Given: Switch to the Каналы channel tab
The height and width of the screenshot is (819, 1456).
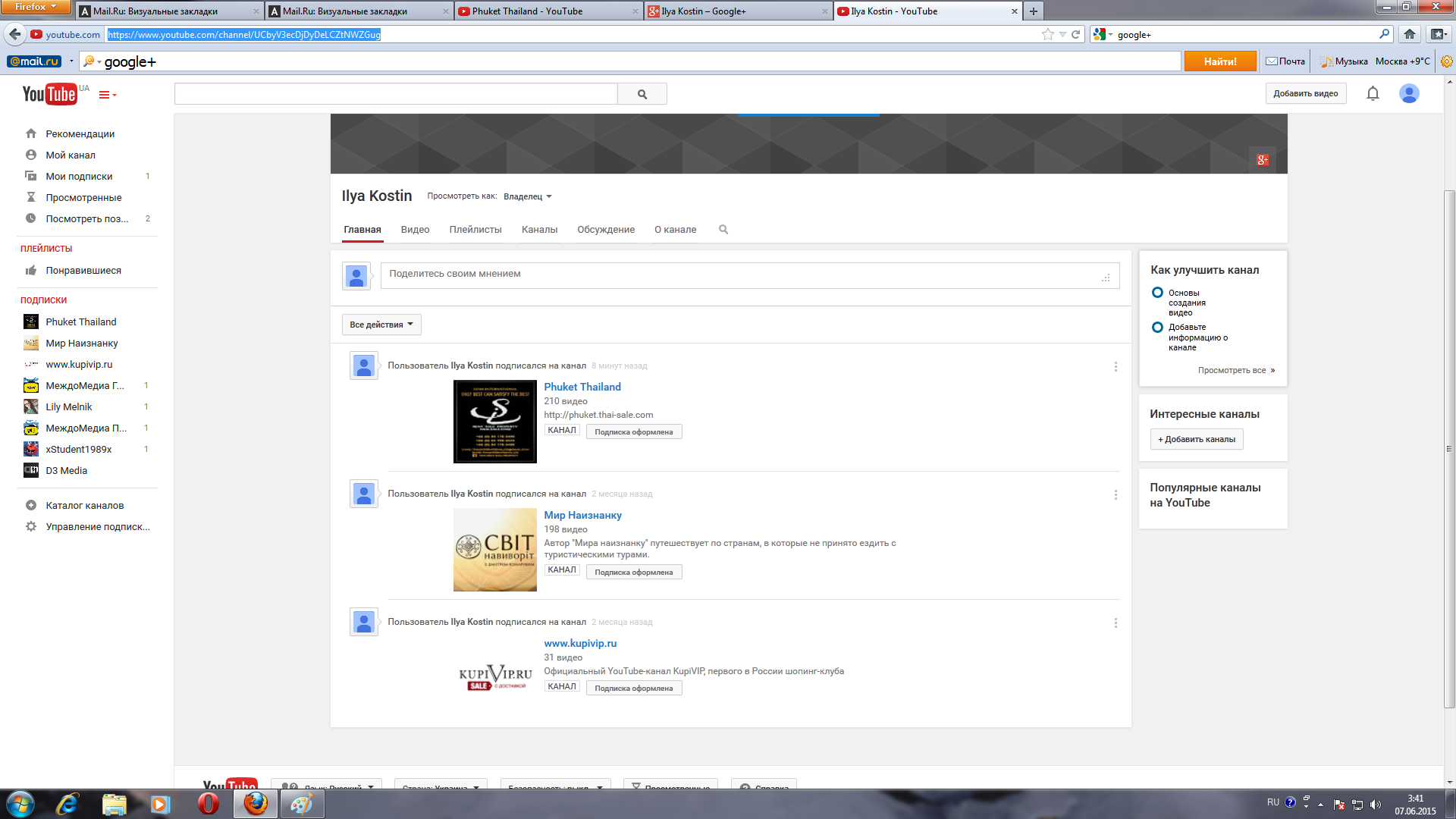Looking at the screenshot, I should (x=539, y=230).
